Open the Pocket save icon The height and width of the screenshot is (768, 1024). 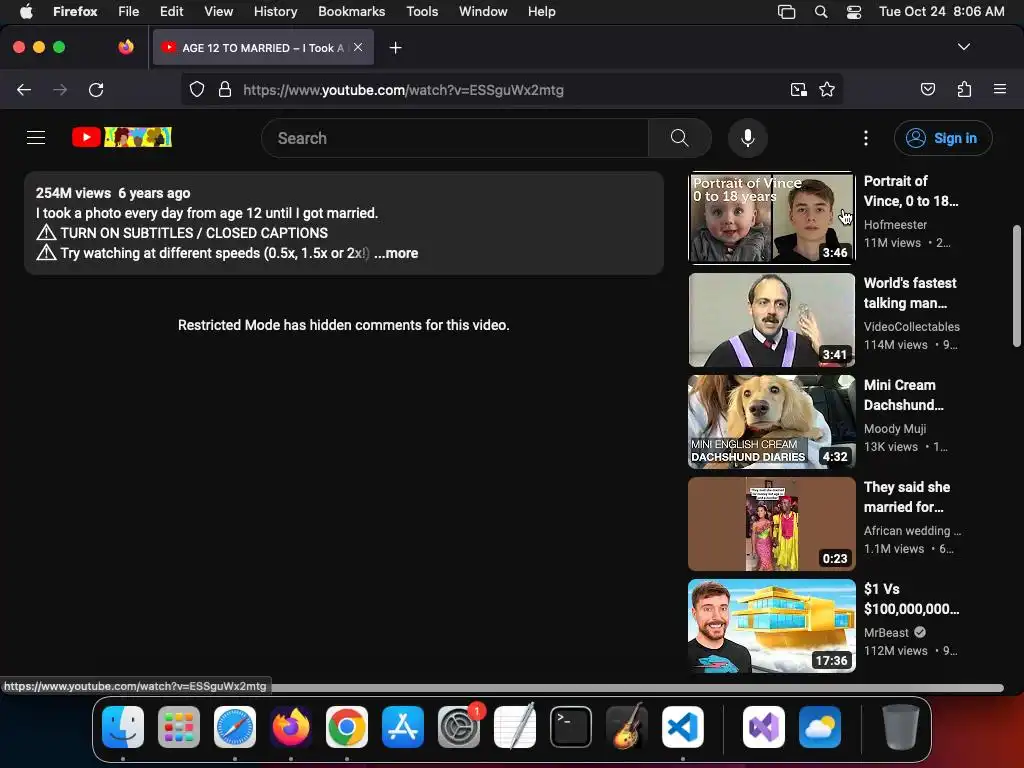928,89
